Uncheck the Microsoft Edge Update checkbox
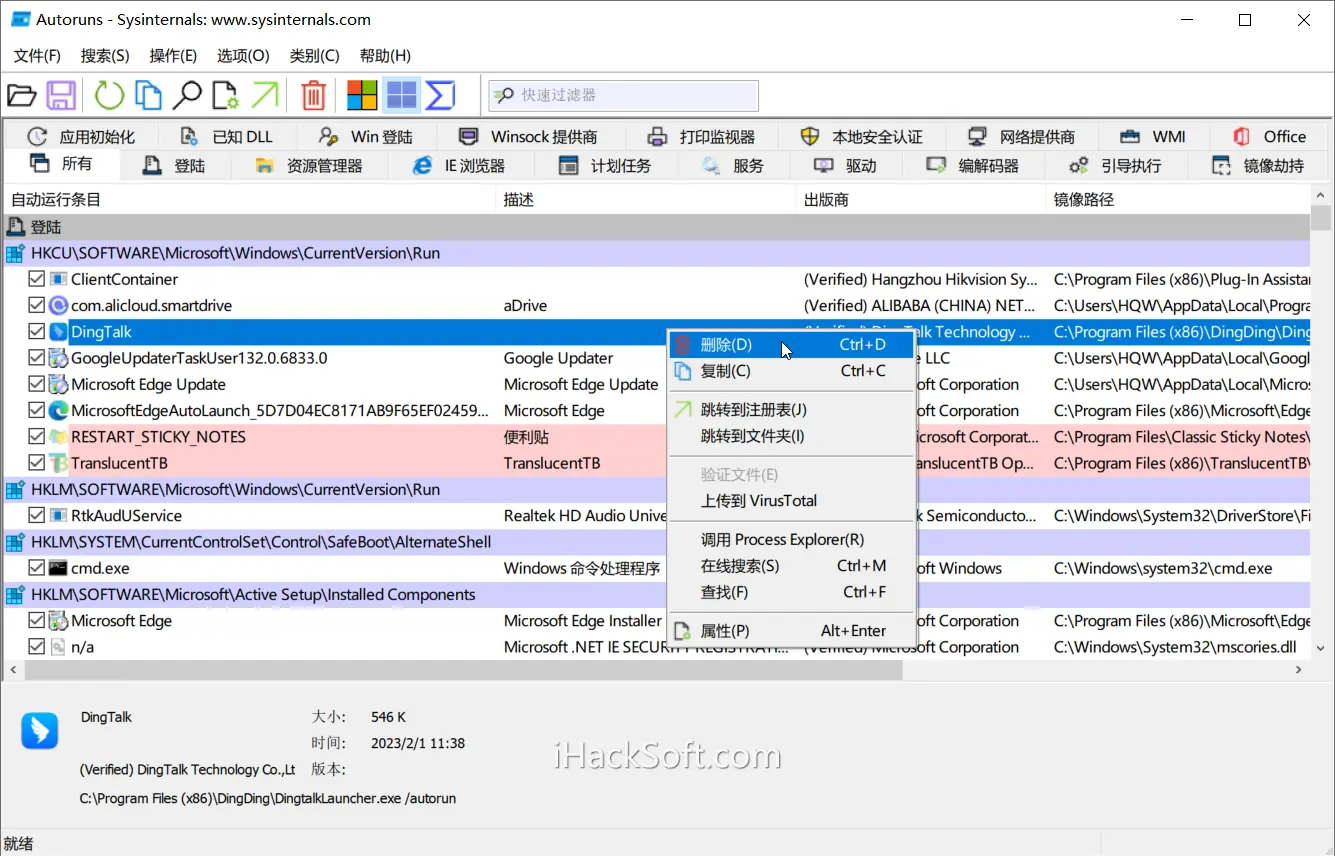Screen dimensions: 1335x856 [x=37, y=384]
